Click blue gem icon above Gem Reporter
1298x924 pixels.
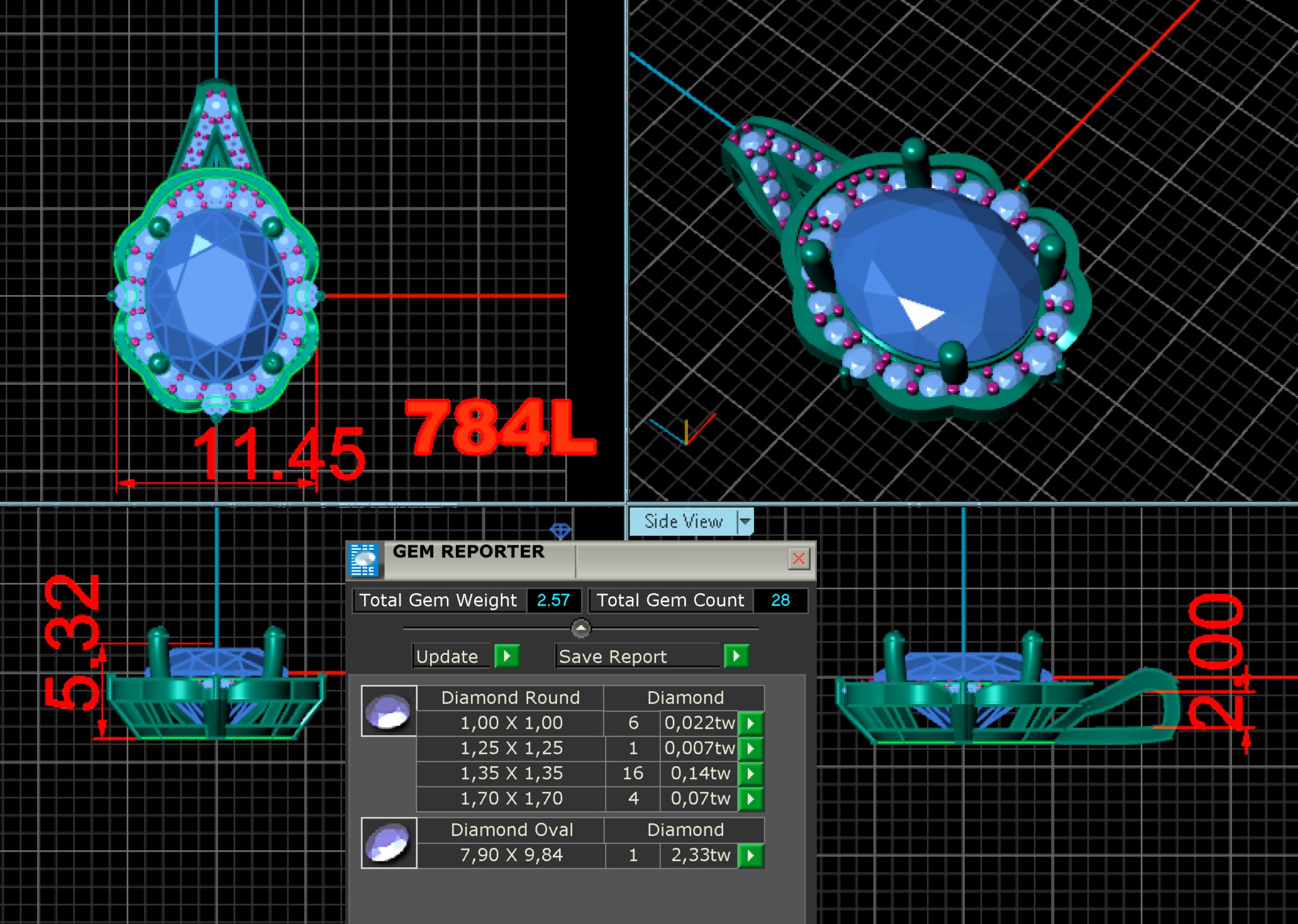[x=560, y=530]
